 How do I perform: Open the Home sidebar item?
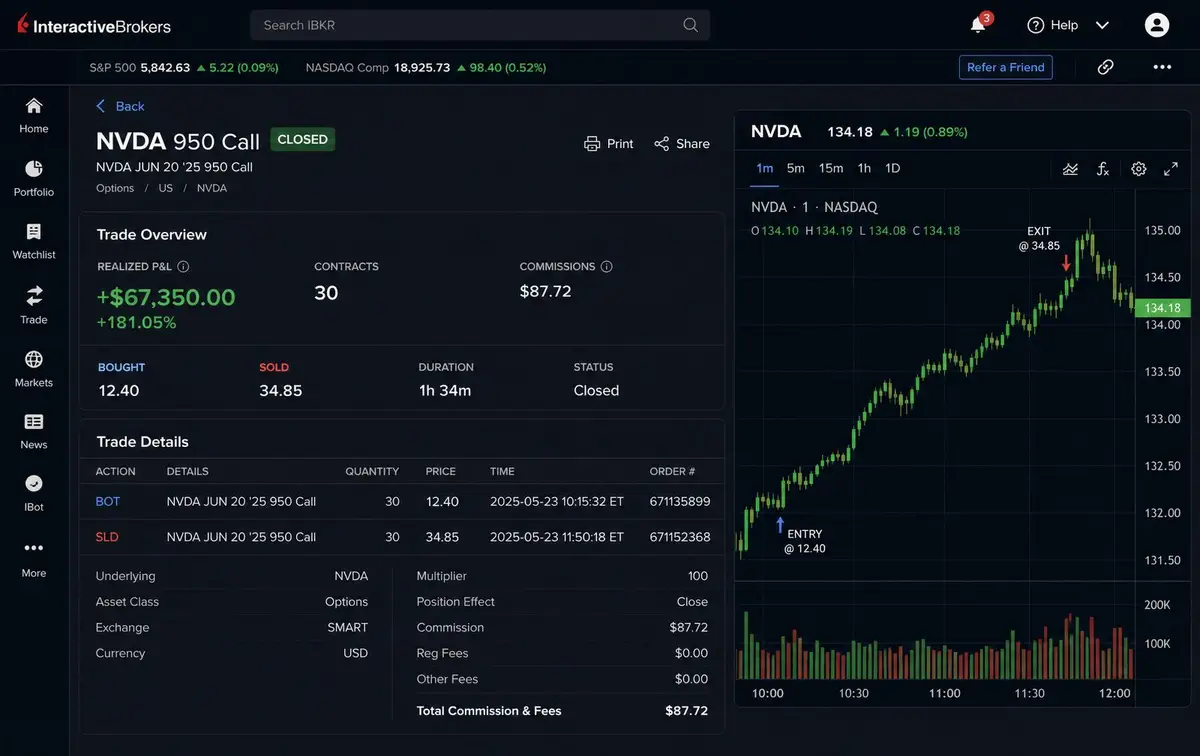click(34, 115)
